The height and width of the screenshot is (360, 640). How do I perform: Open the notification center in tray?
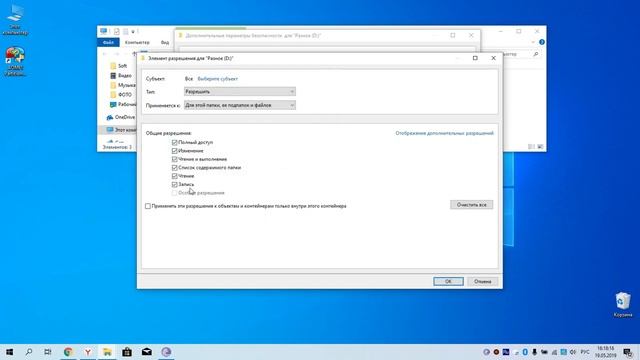(628, 352)
